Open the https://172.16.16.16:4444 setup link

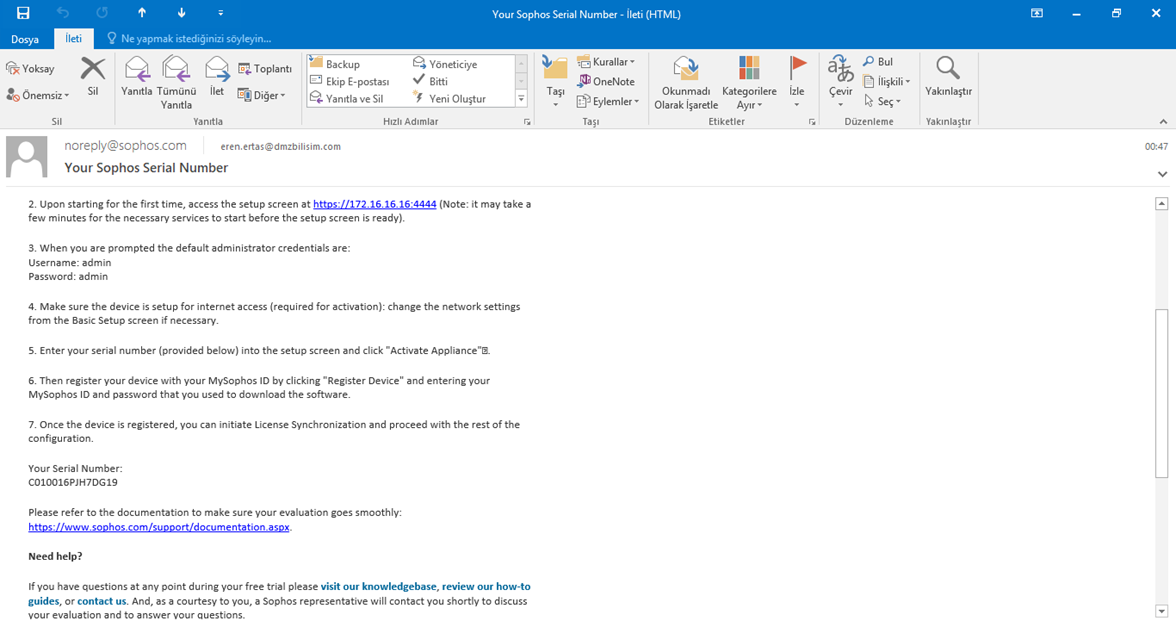(x=374, y=204)
